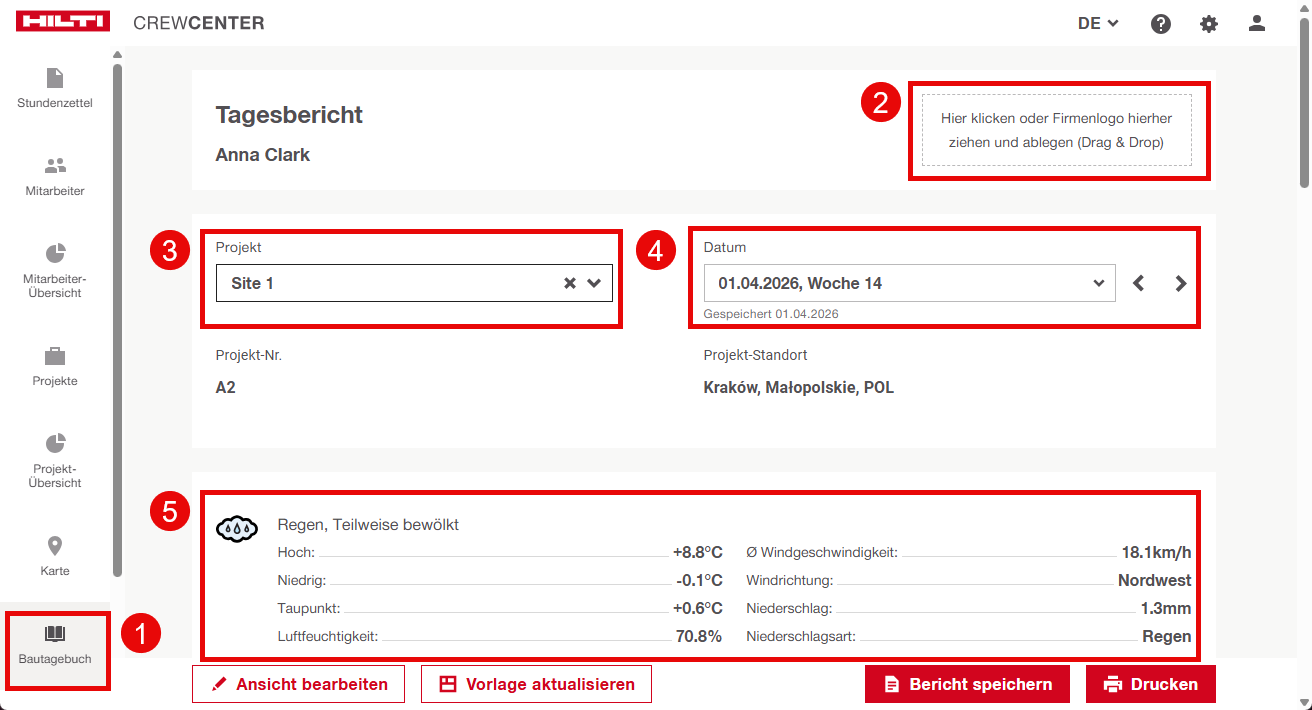Show the Projekt-Übersicht page

(55, 460)
